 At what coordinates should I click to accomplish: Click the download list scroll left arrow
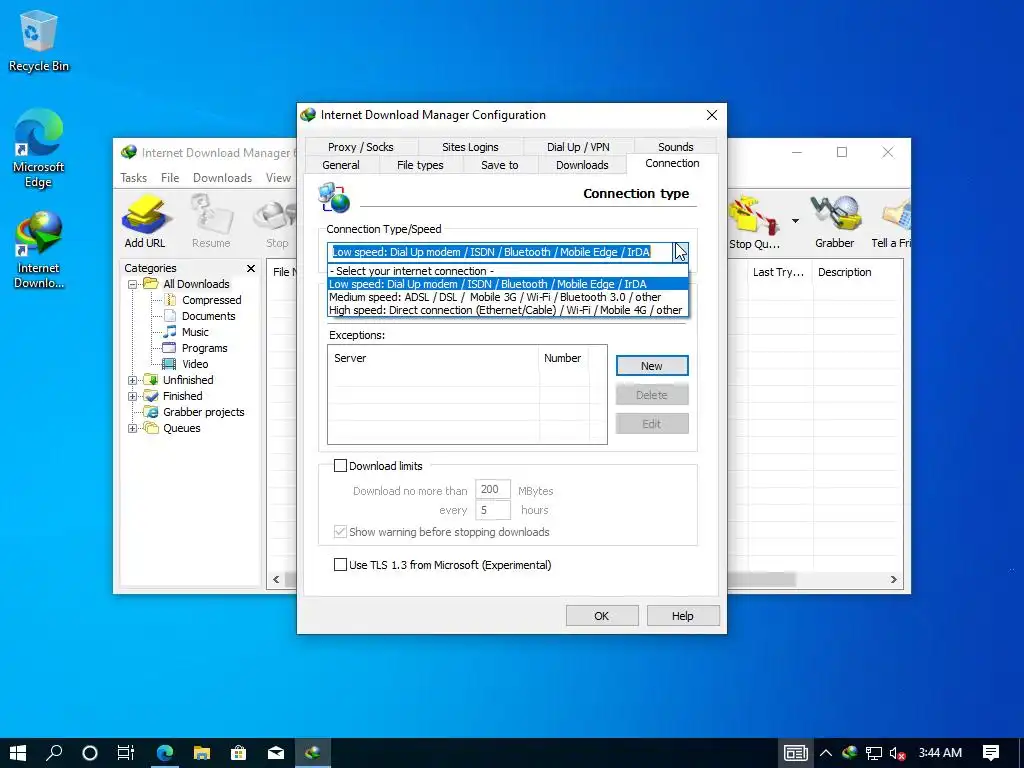point(276,579)
